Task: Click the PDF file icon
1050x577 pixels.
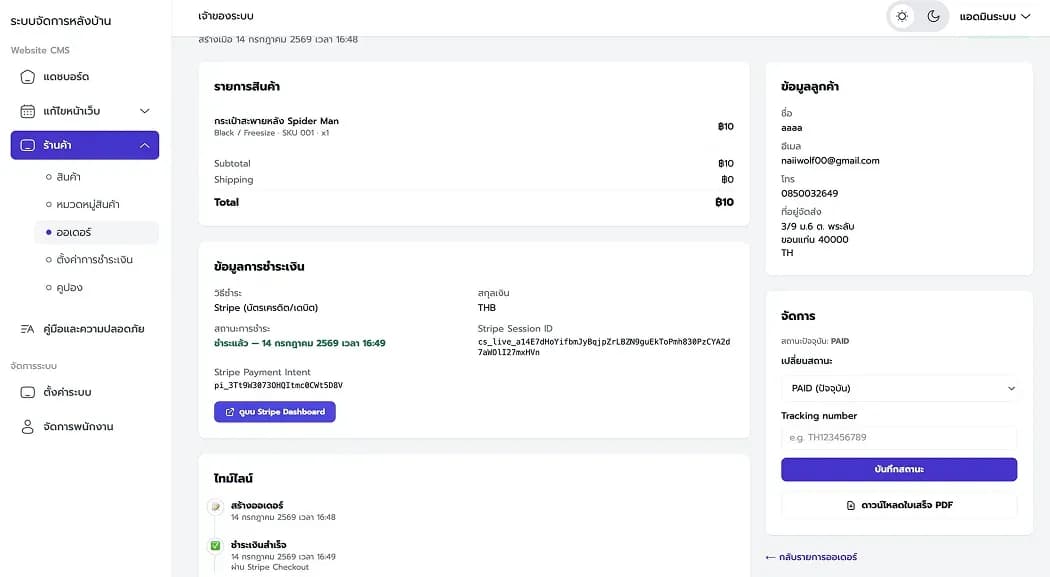Action: click(850, 505)
